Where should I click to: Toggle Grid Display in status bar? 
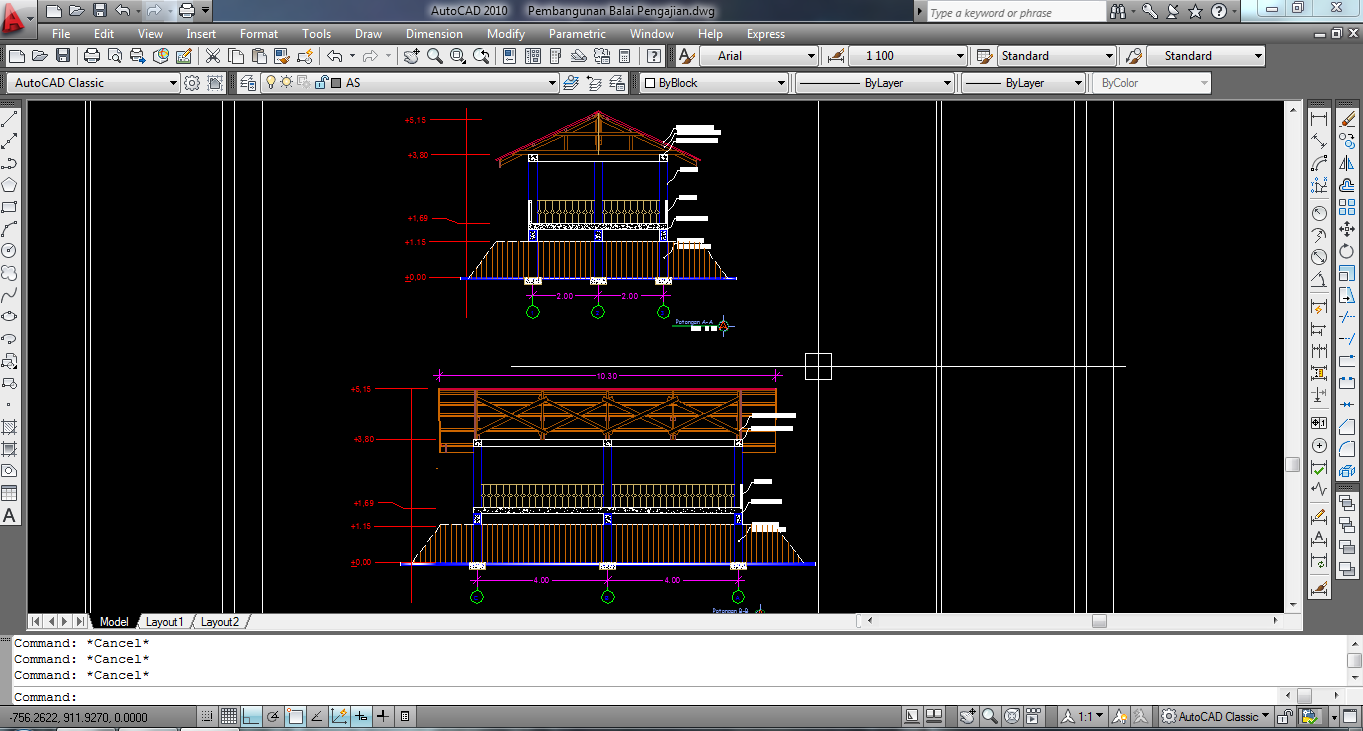click(229, 716)
